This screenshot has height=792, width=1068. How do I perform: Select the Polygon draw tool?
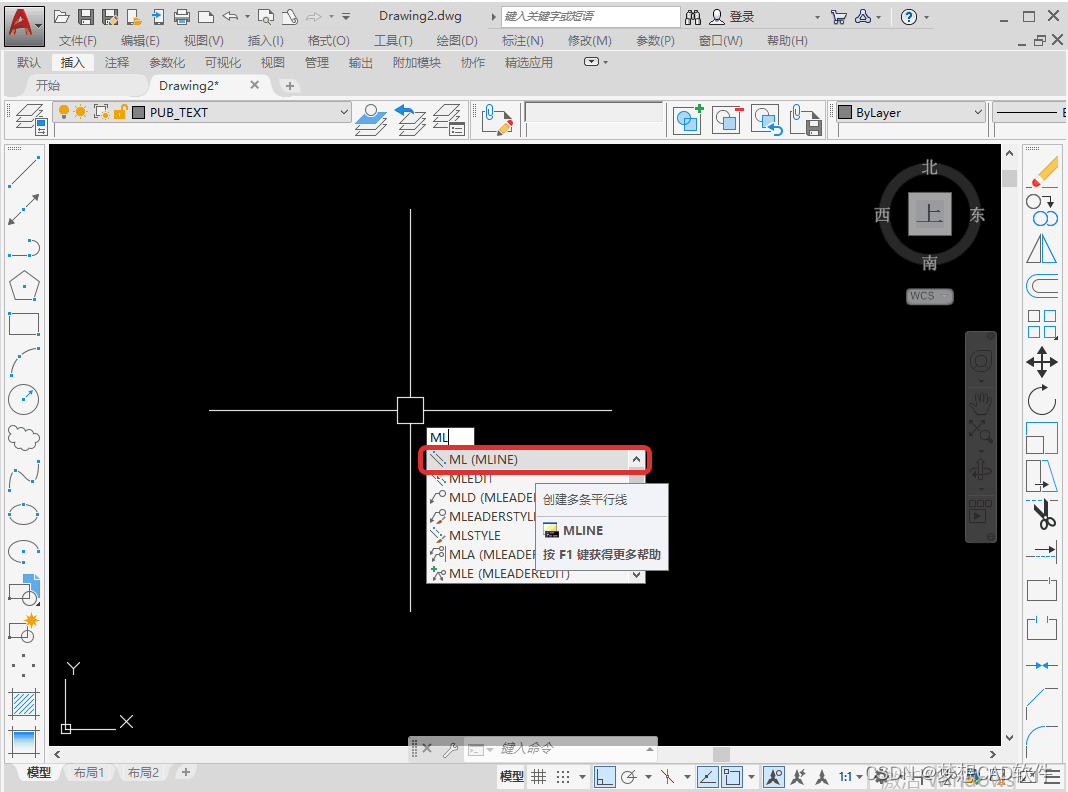(x=24, y=286)
